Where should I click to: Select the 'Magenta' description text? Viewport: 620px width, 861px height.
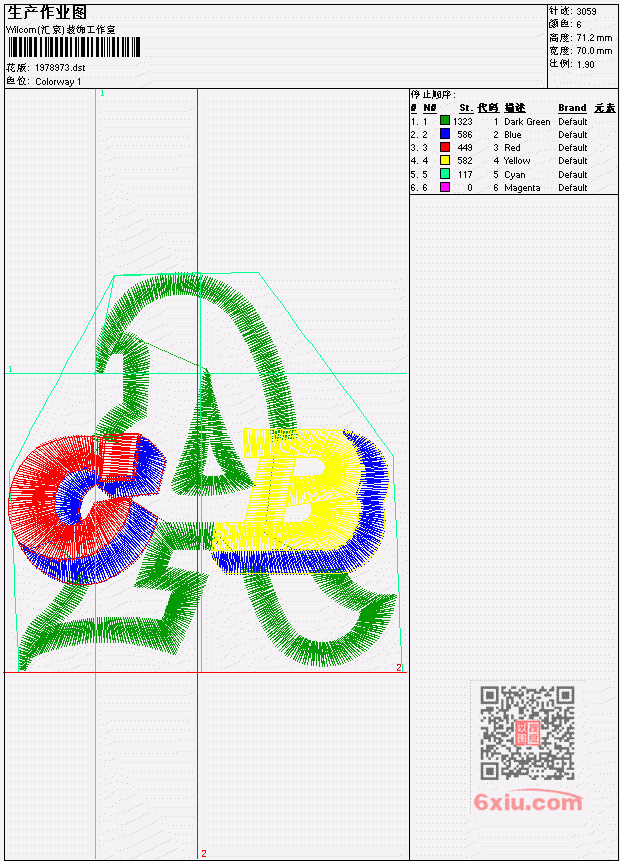click(x=522, y=188)
